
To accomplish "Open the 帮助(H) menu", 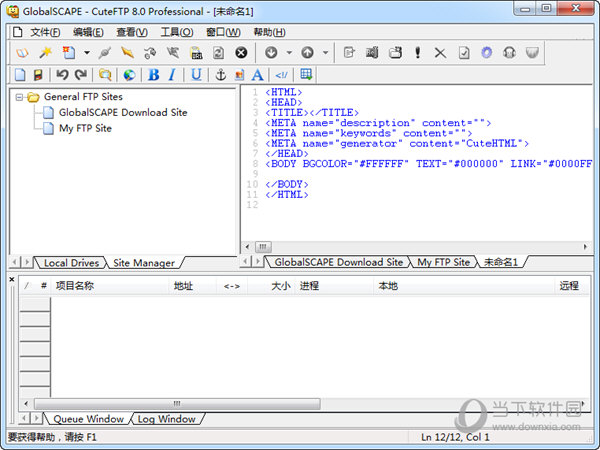I will coord(269,32).
